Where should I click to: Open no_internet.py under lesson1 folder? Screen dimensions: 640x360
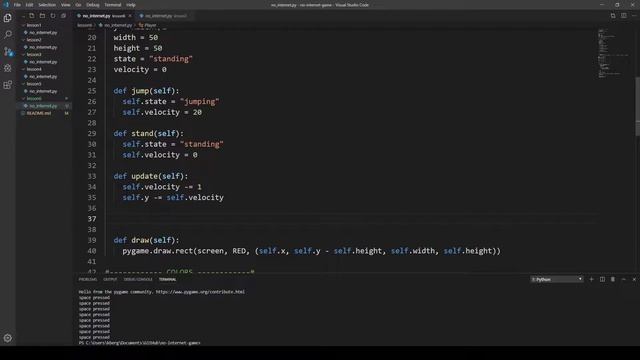tap(43, 33)
